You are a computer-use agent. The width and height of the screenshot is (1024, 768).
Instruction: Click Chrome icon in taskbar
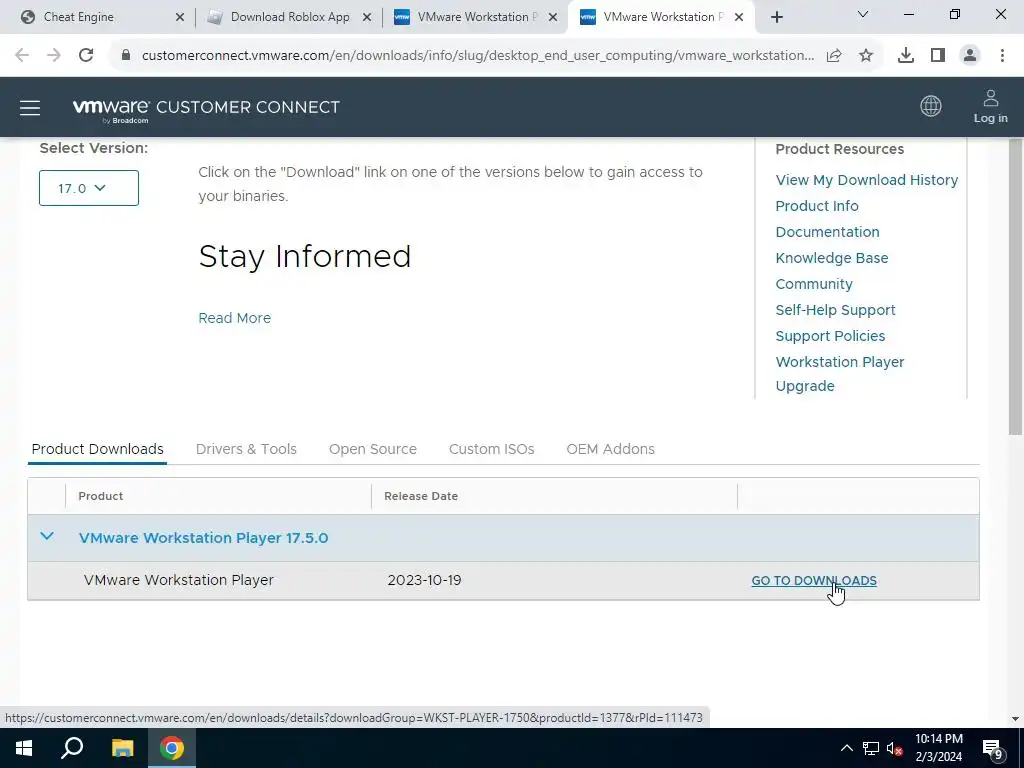click(172, 748)
